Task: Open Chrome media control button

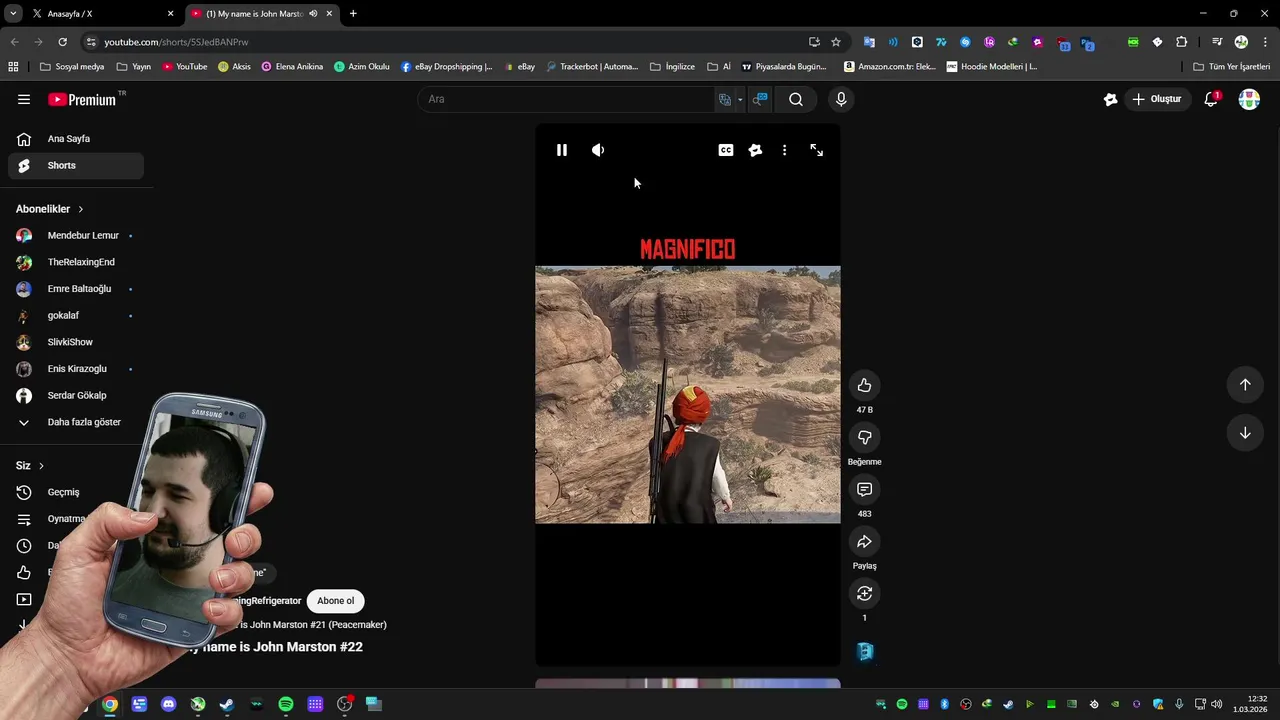Action: [1217, 42]
